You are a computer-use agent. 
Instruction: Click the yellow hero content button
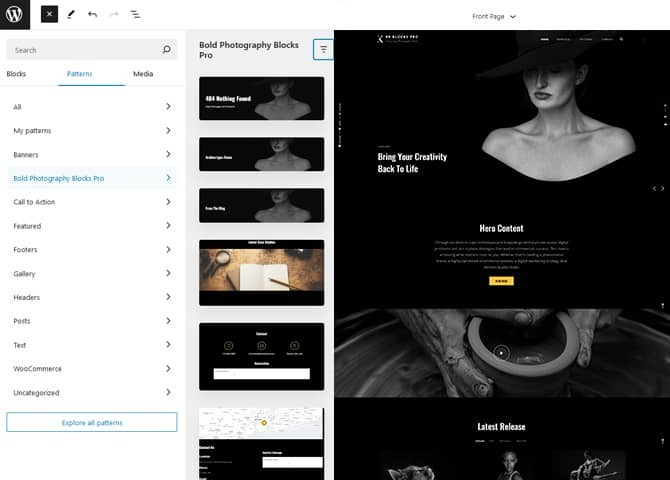tap(501, 281)
